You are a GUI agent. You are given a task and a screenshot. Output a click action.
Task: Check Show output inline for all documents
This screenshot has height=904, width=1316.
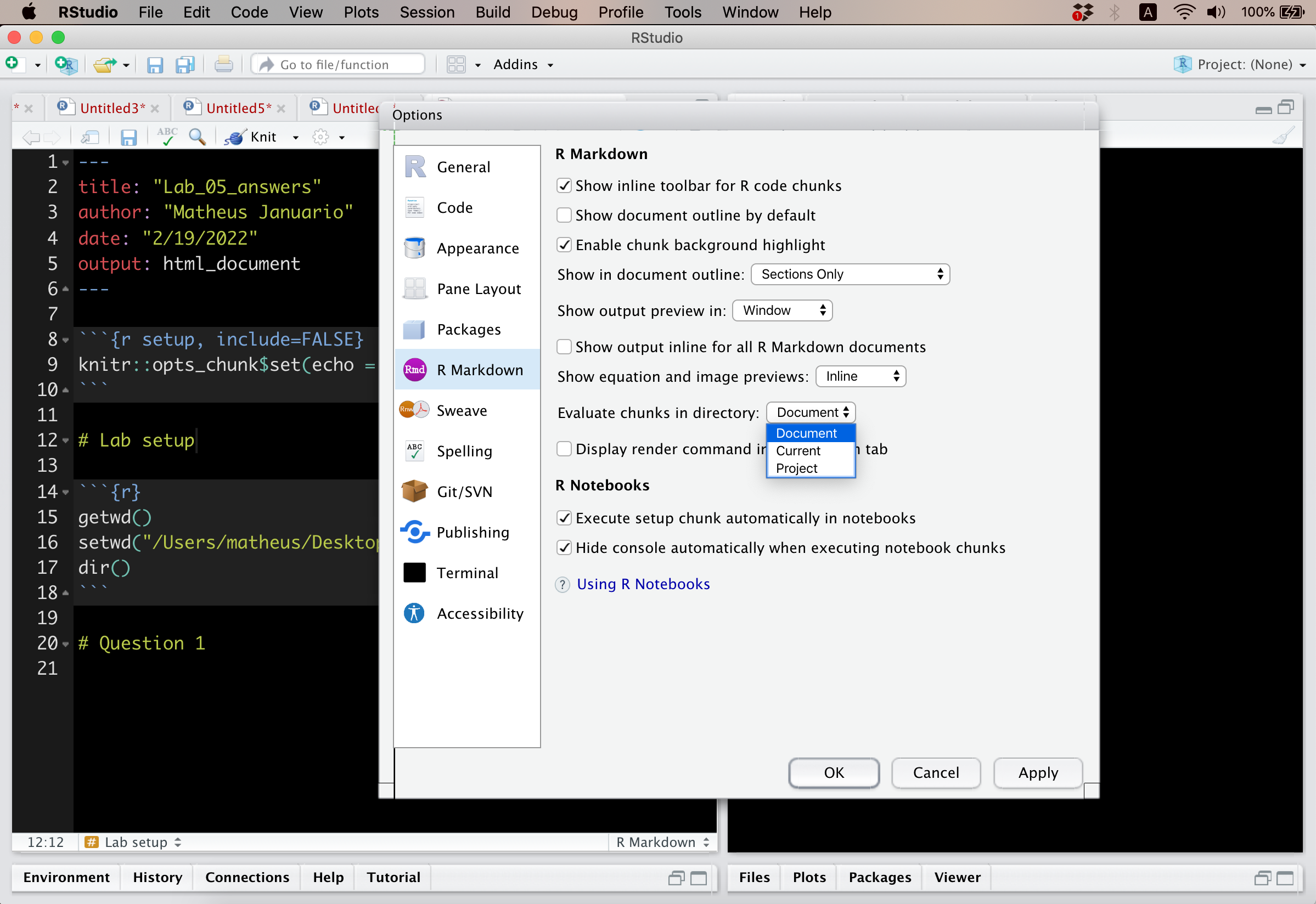click(564, 347)
